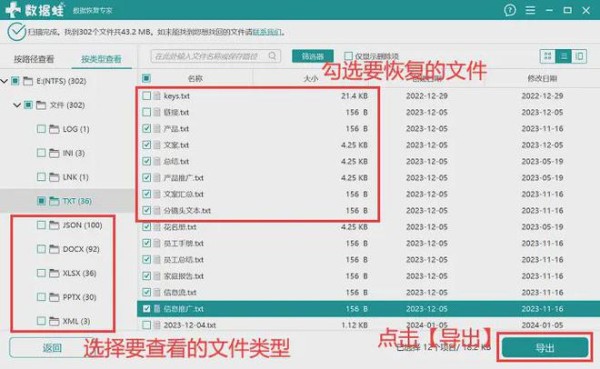The width and height of the screenshot is (600, 369).
Task: Collapse the 文件 (302) folder node
Action: click(x=17, y=105)
